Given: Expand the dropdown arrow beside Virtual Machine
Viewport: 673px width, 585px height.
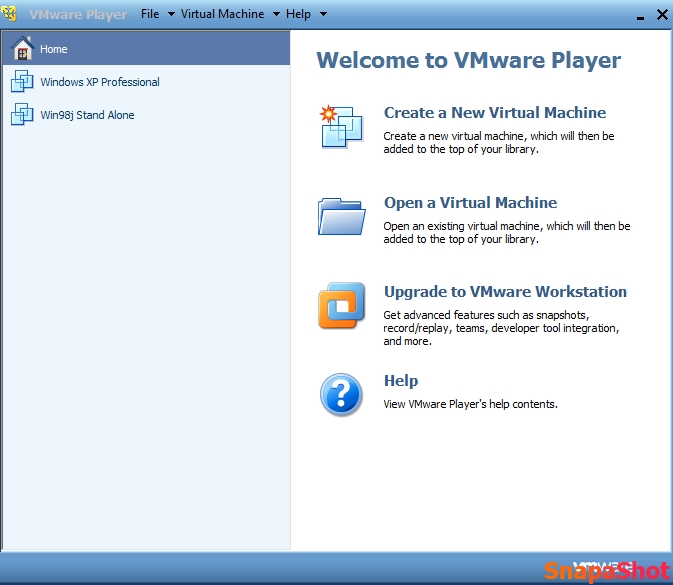Looking at the screenshot, I should pyautogui.click(x=275, y=14).
